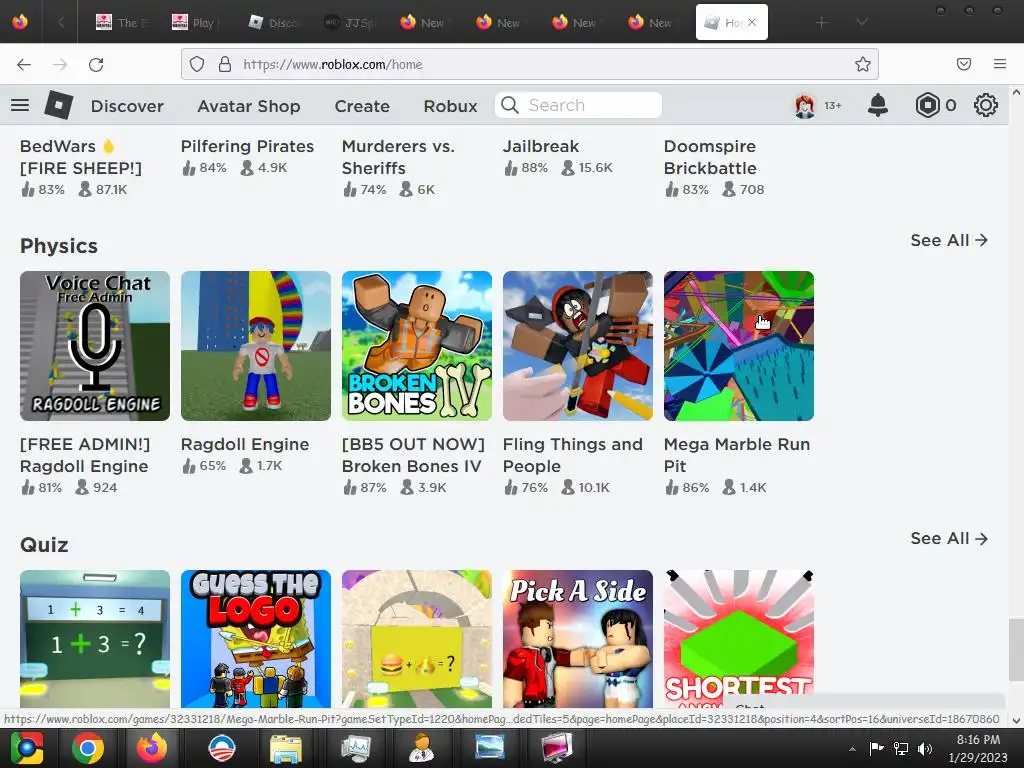1024x768 pixels.
Task: Open BedWars [FIRE SHEEP!] game link
Action: point(81,157)
